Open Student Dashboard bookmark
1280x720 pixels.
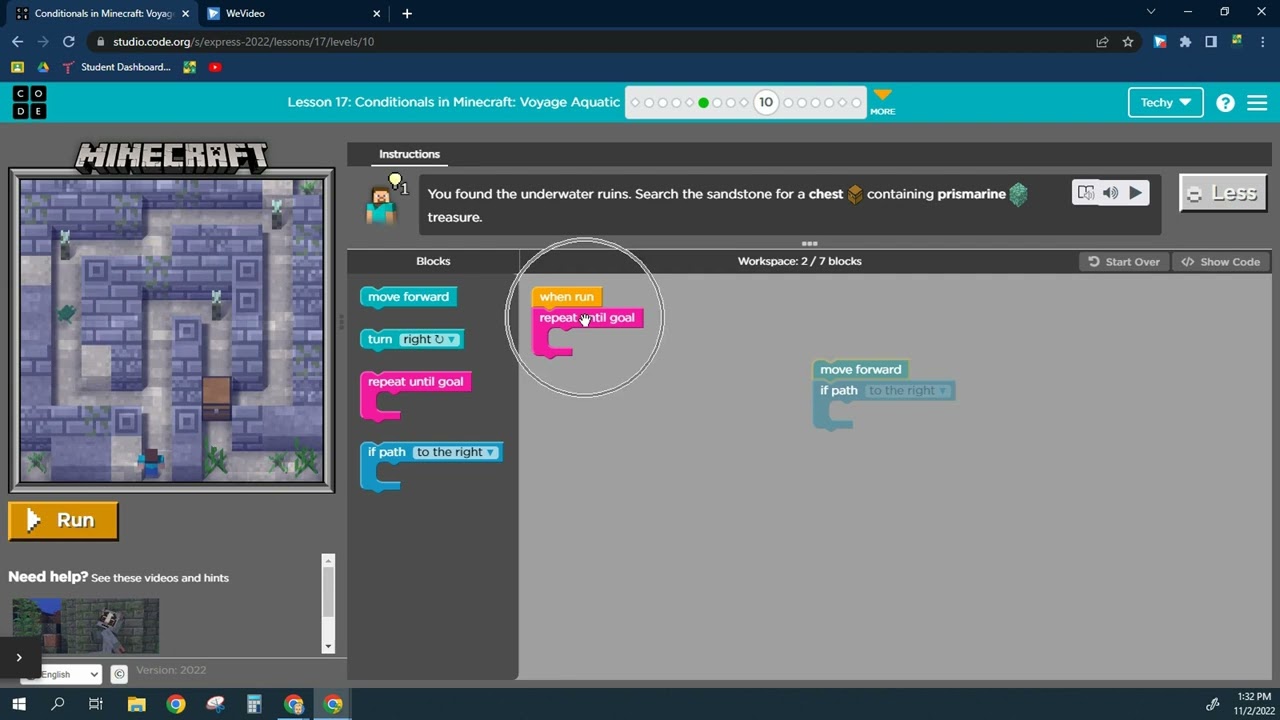tap(116, 67)
